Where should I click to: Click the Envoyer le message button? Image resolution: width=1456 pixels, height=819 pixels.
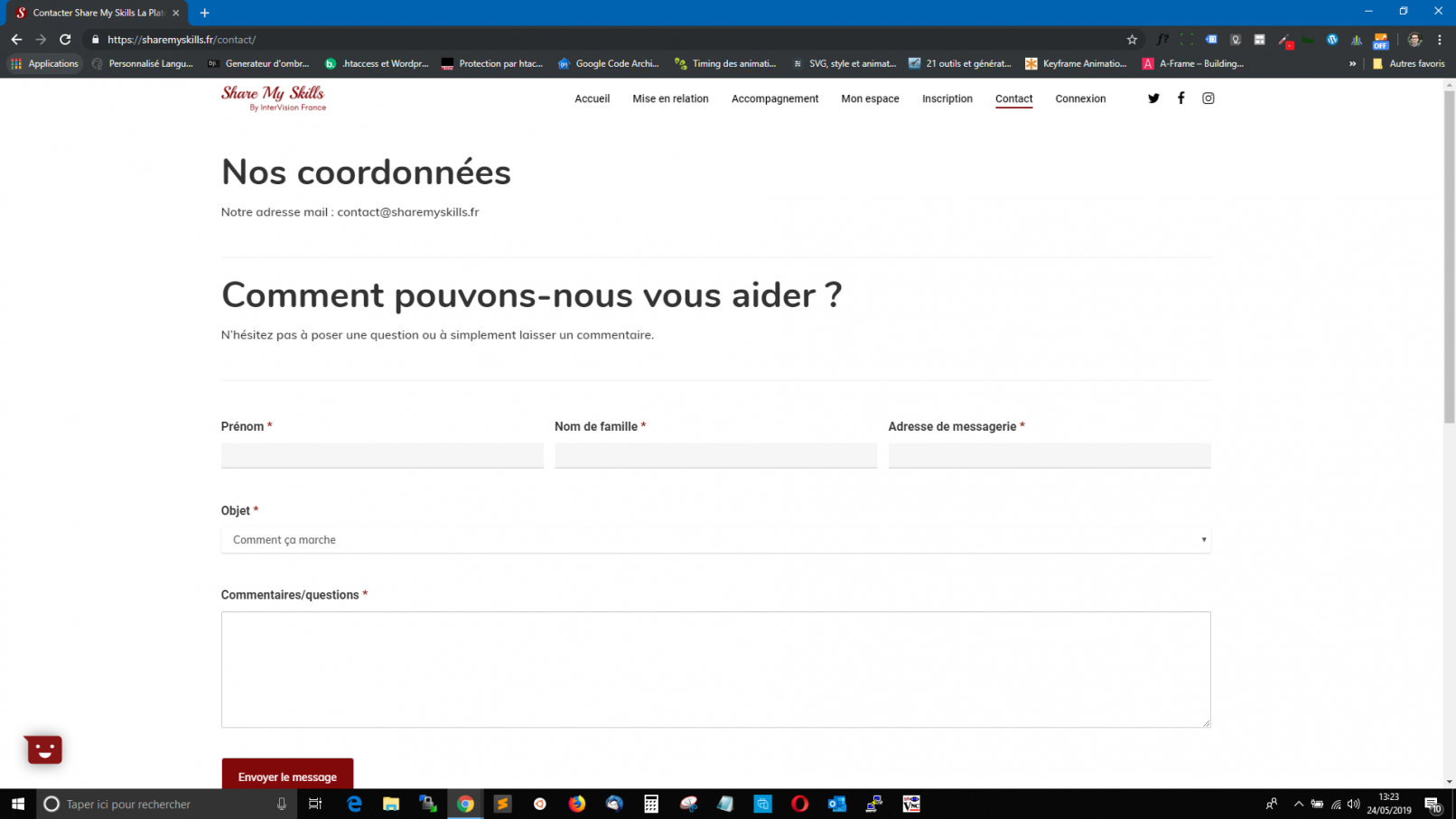coord(287,776)
